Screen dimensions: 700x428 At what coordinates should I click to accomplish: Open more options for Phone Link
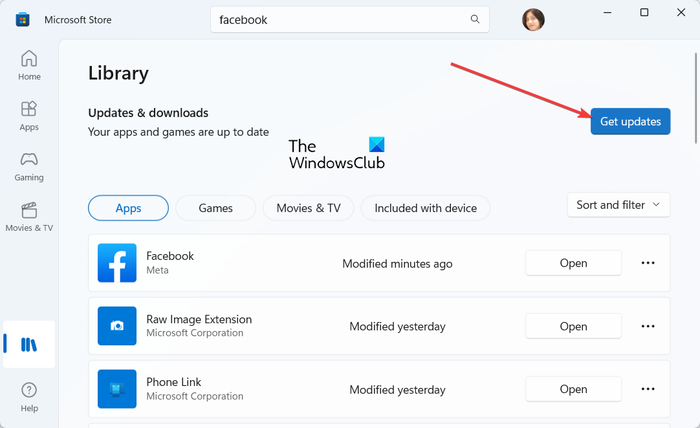click(x=648, y=389)
